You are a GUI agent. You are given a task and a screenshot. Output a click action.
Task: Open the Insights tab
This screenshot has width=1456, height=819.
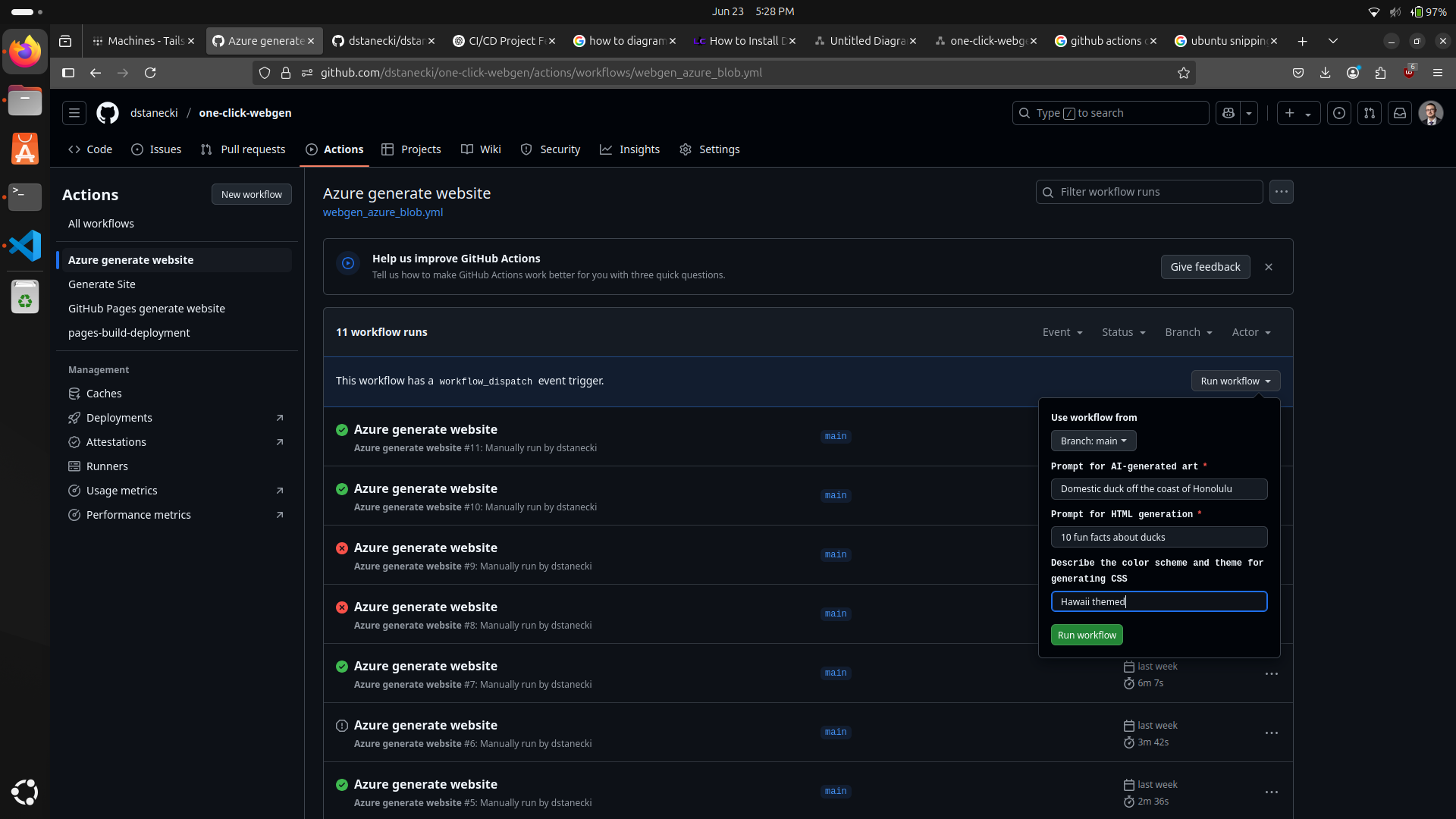(629, 149)
